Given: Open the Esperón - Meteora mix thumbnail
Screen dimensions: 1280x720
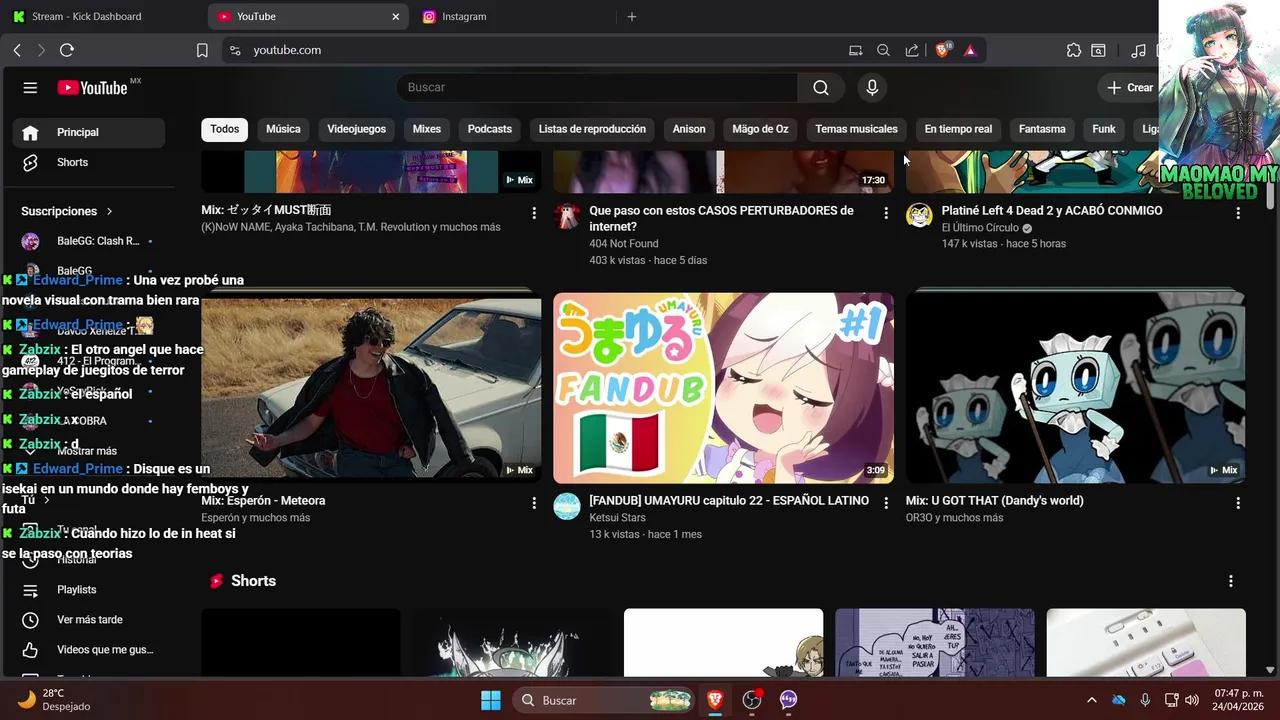Looking at the screenshot, I should (x=371, y=388).
